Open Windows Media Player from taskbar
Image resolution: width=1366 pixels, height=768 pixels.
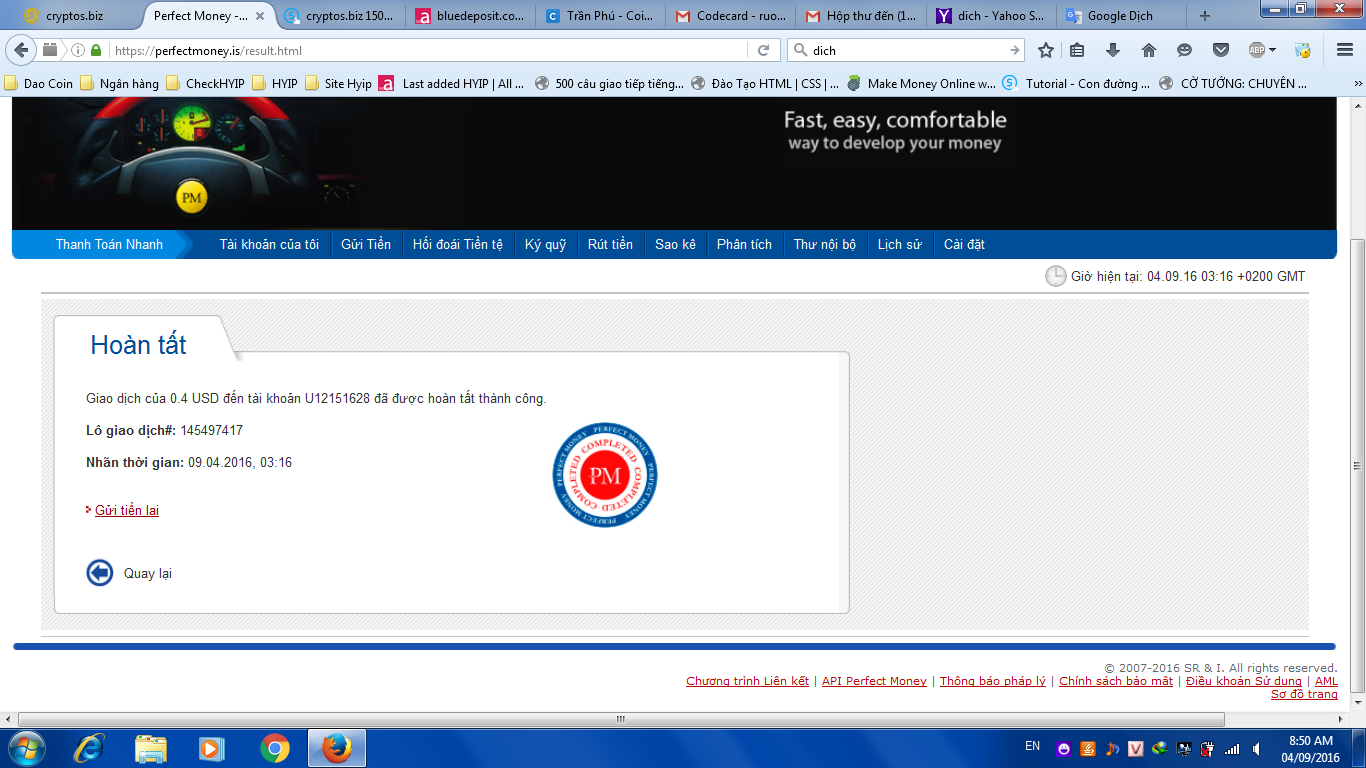(211, 748)
